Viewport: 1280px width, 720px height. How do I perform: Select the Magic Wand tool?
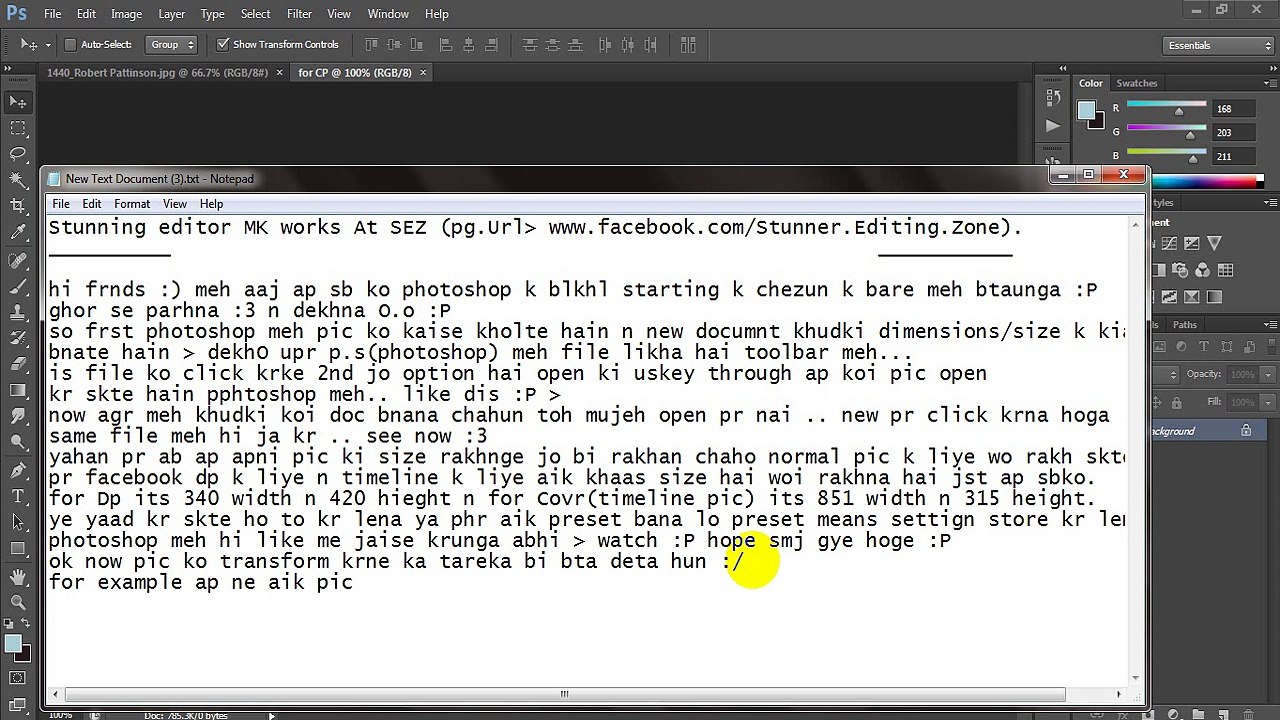coord(18,180)
